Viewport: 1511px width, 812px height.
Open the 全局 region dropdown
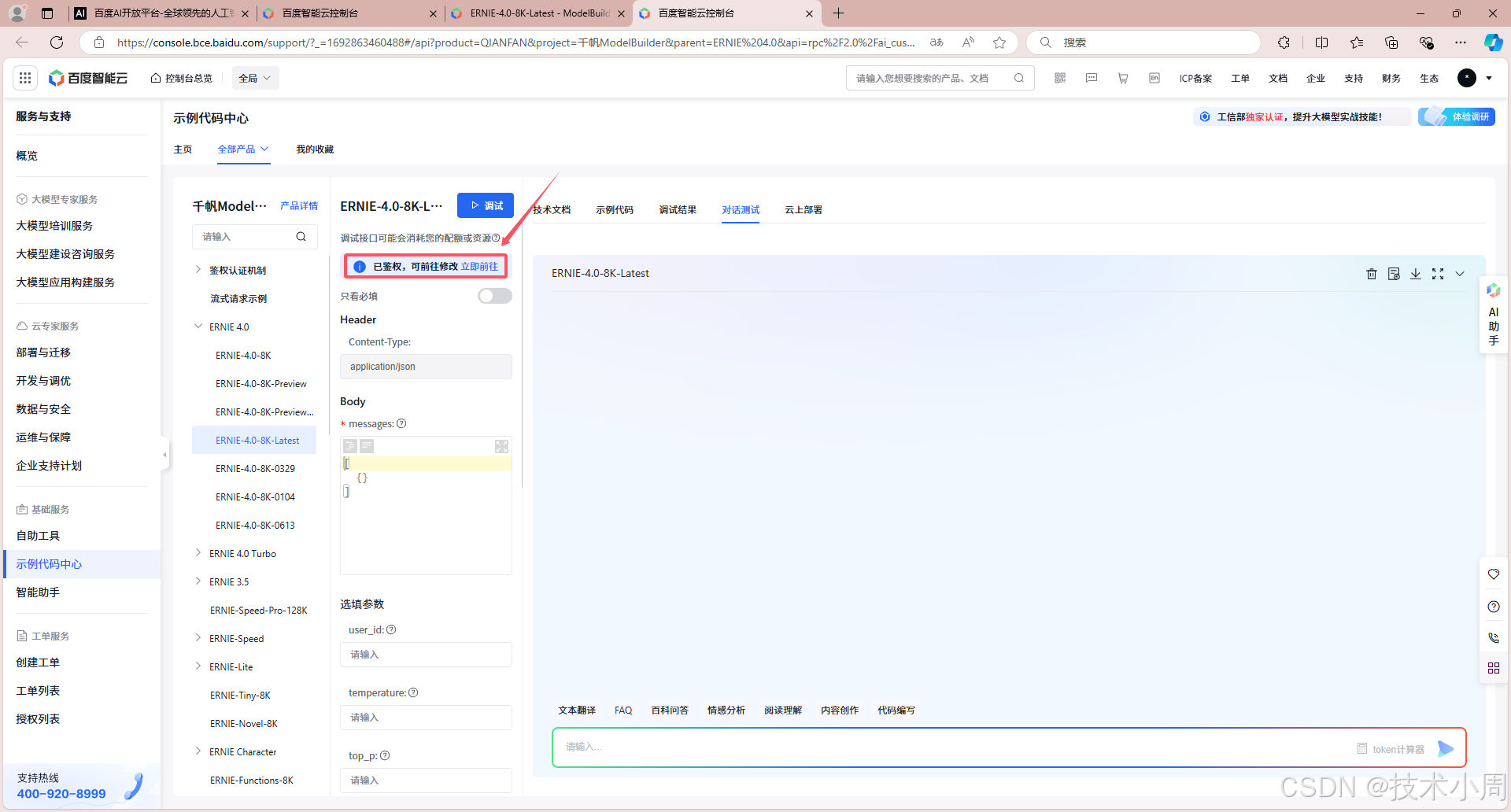tap(255, 78)
